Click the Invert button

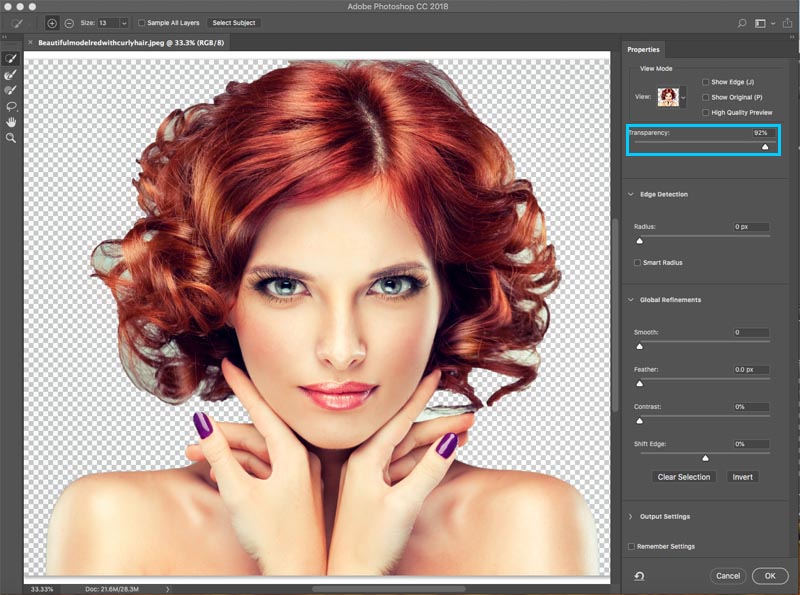tap(742, 477)
